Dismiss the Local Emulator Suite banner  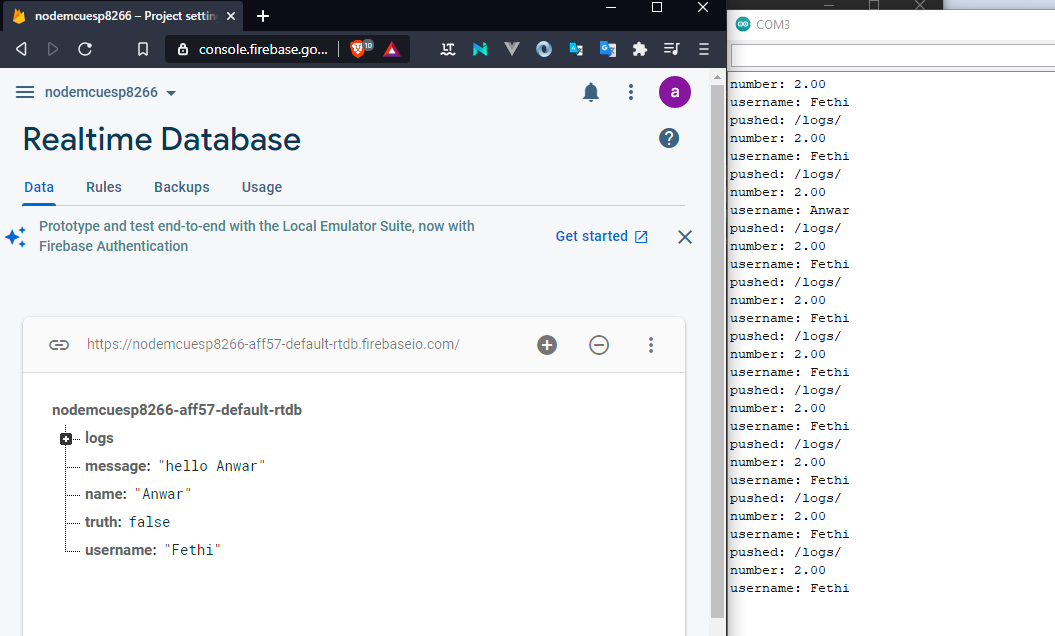click(x=685, y=237)
